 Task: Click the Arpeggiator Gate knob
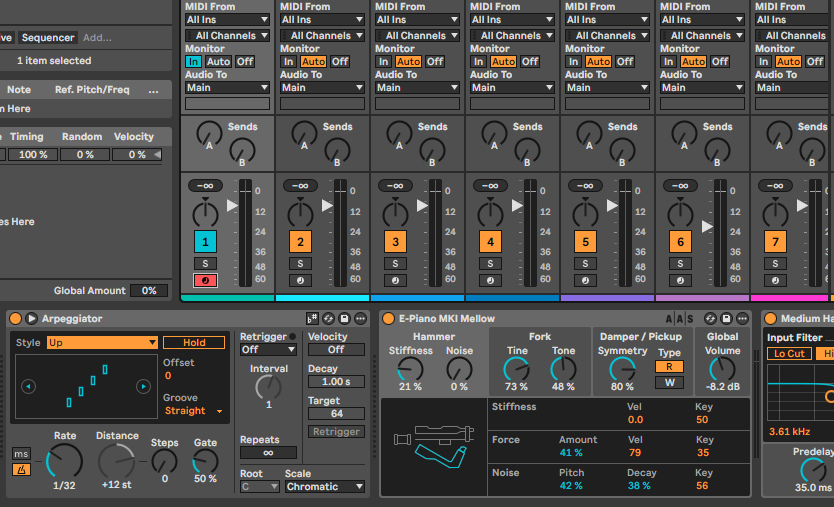[x=205, y=461]
